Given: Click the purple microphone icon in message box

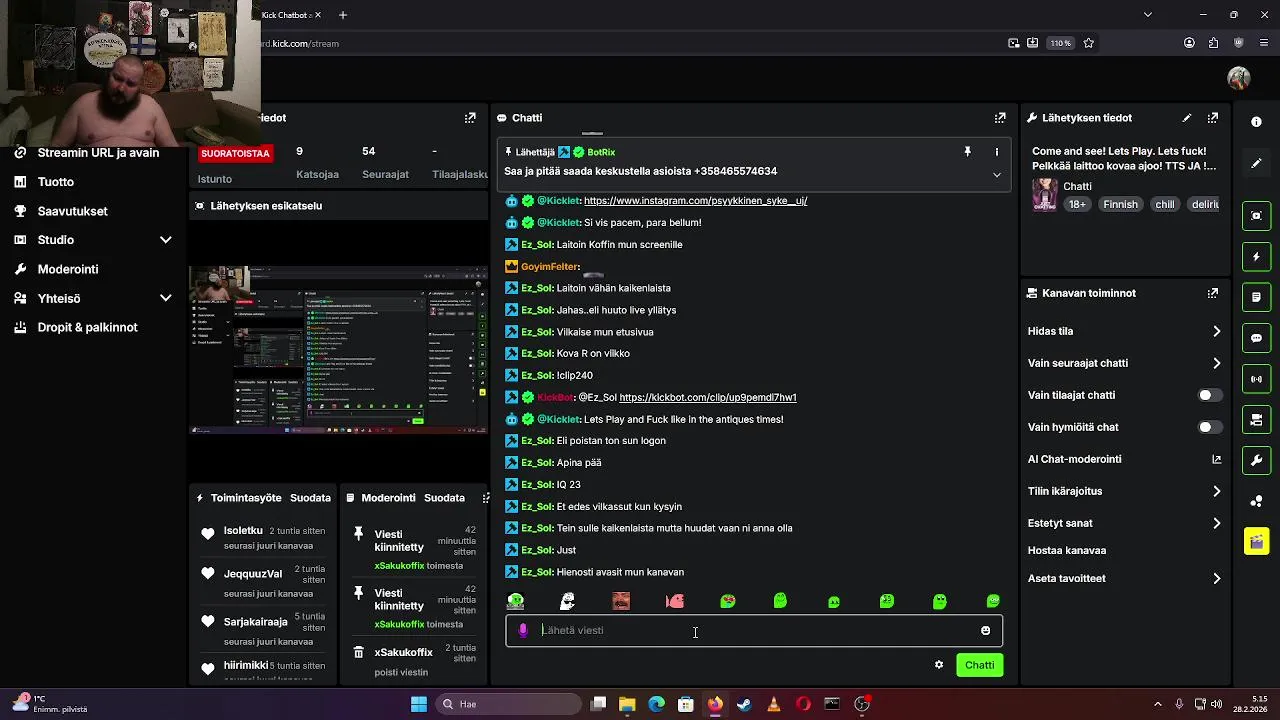Looking at the screenshot, I should pyautogui.click(x=523, y=630).
